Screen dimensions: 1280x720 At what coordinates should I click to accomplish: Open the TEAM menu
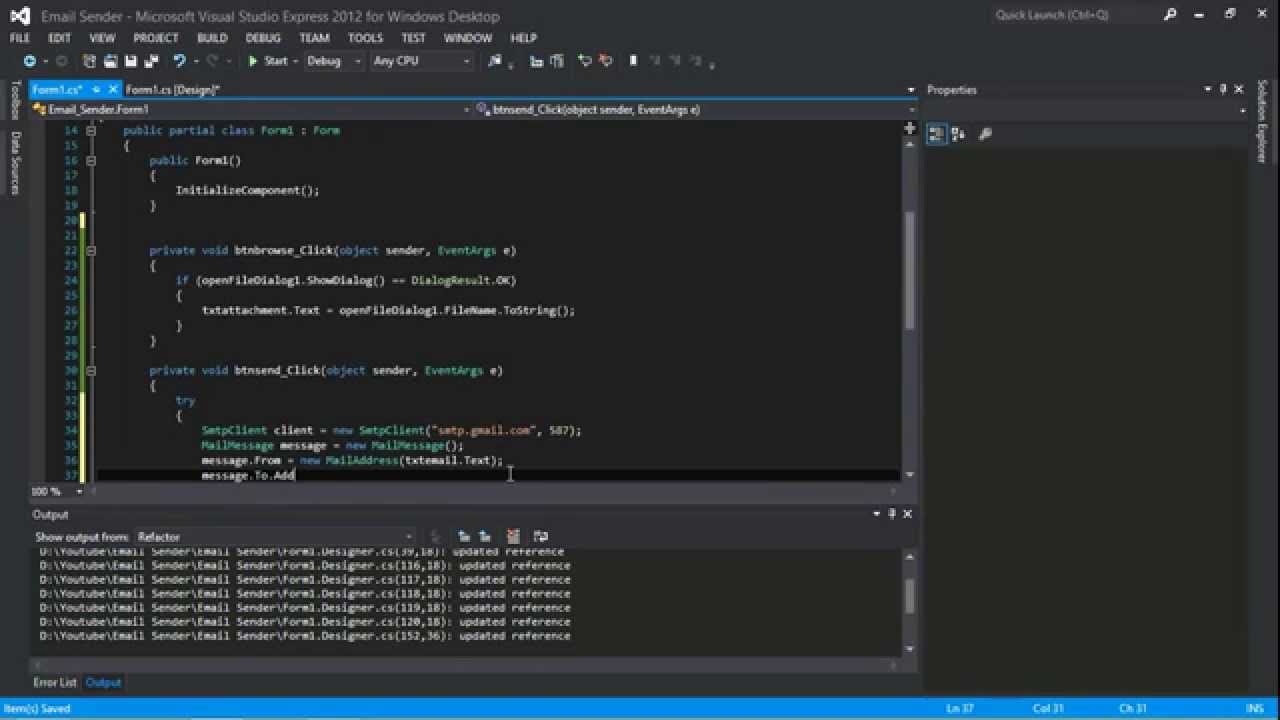tap(314, 38)
